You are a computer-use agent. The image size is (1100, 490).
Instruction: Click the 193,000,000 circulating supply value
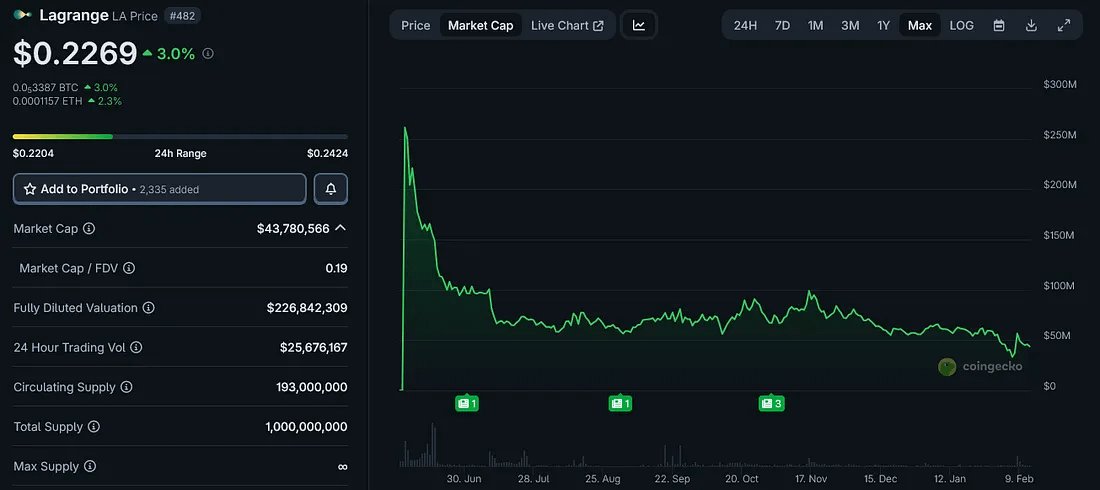click(x=312, y=388)
